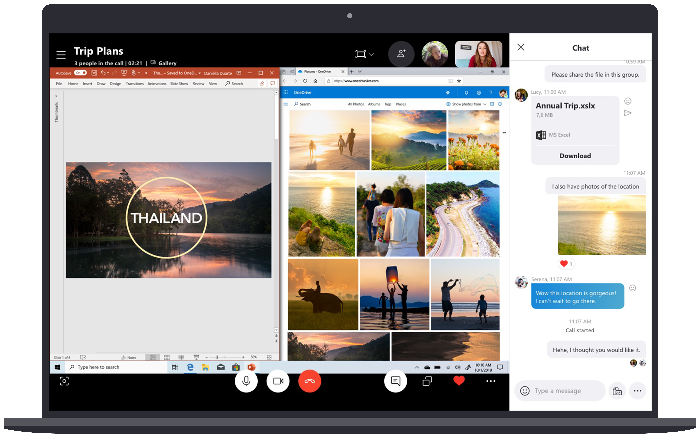The image size is (700, 438).
Task: React to the Annual Trip.xslx file message
Action: pyautogui.click(x=628, y=101)
